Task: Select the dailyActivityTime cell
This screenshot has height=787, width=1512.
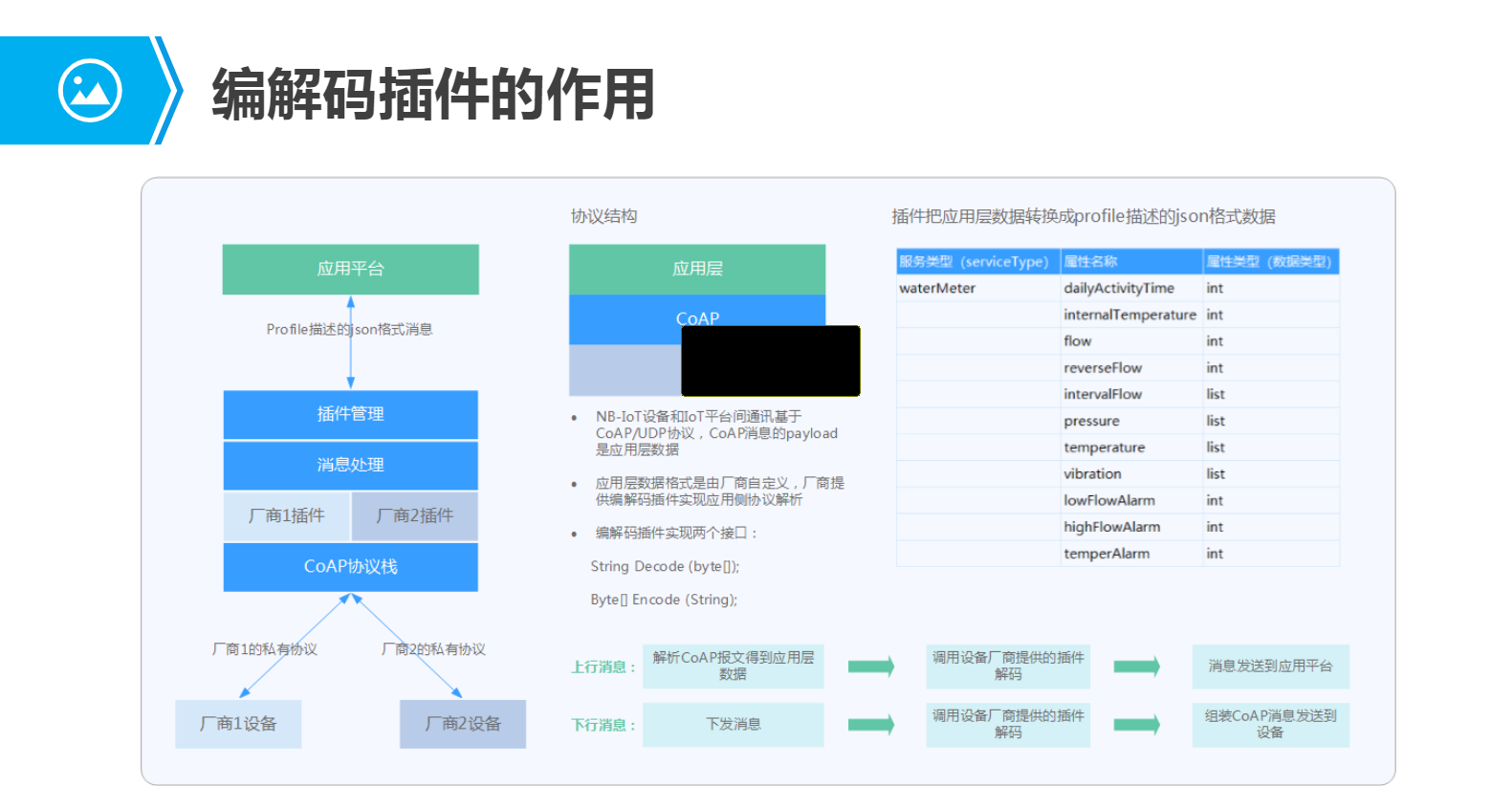Action: coord(1131,288)
